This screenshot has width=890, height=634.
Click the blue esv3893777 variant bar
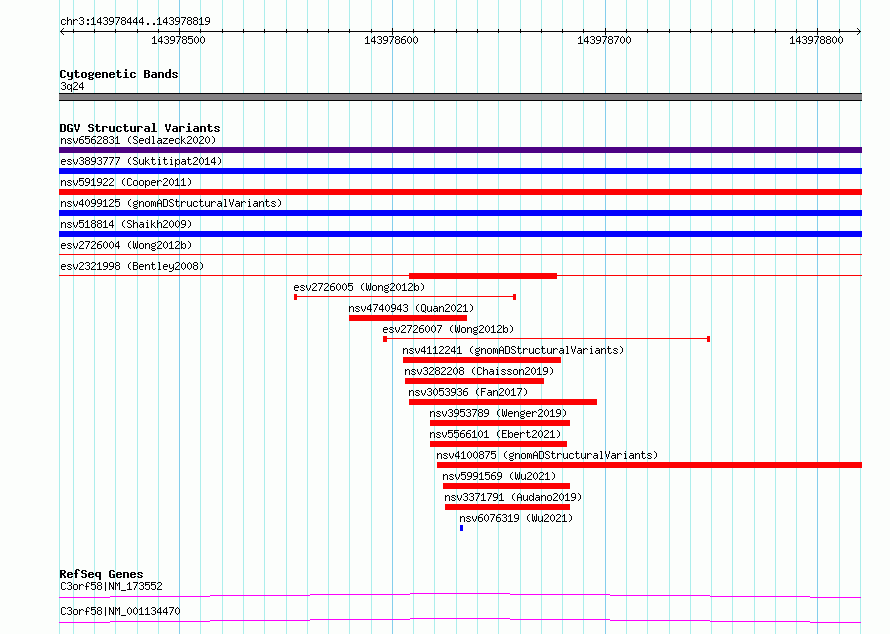click(460, 171)
